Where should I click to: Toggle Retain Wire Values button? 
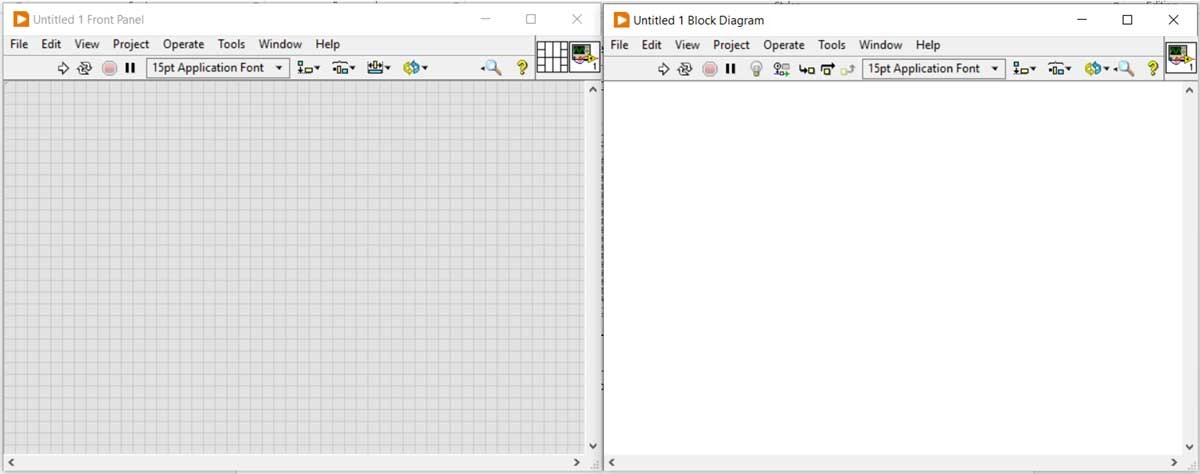click(x=782, y=68)
